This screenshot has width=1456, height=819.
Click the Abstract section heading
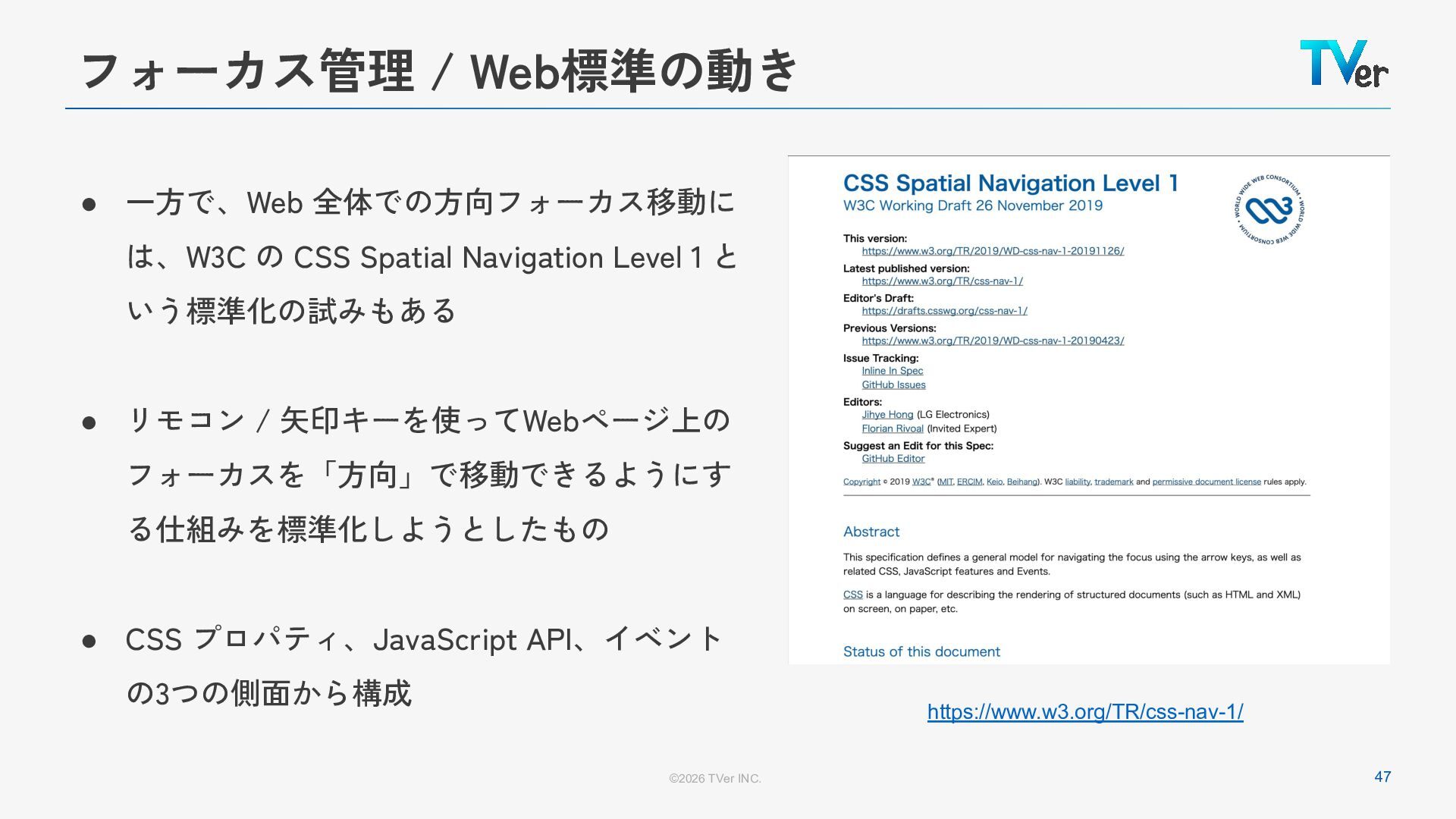[871, 532]
